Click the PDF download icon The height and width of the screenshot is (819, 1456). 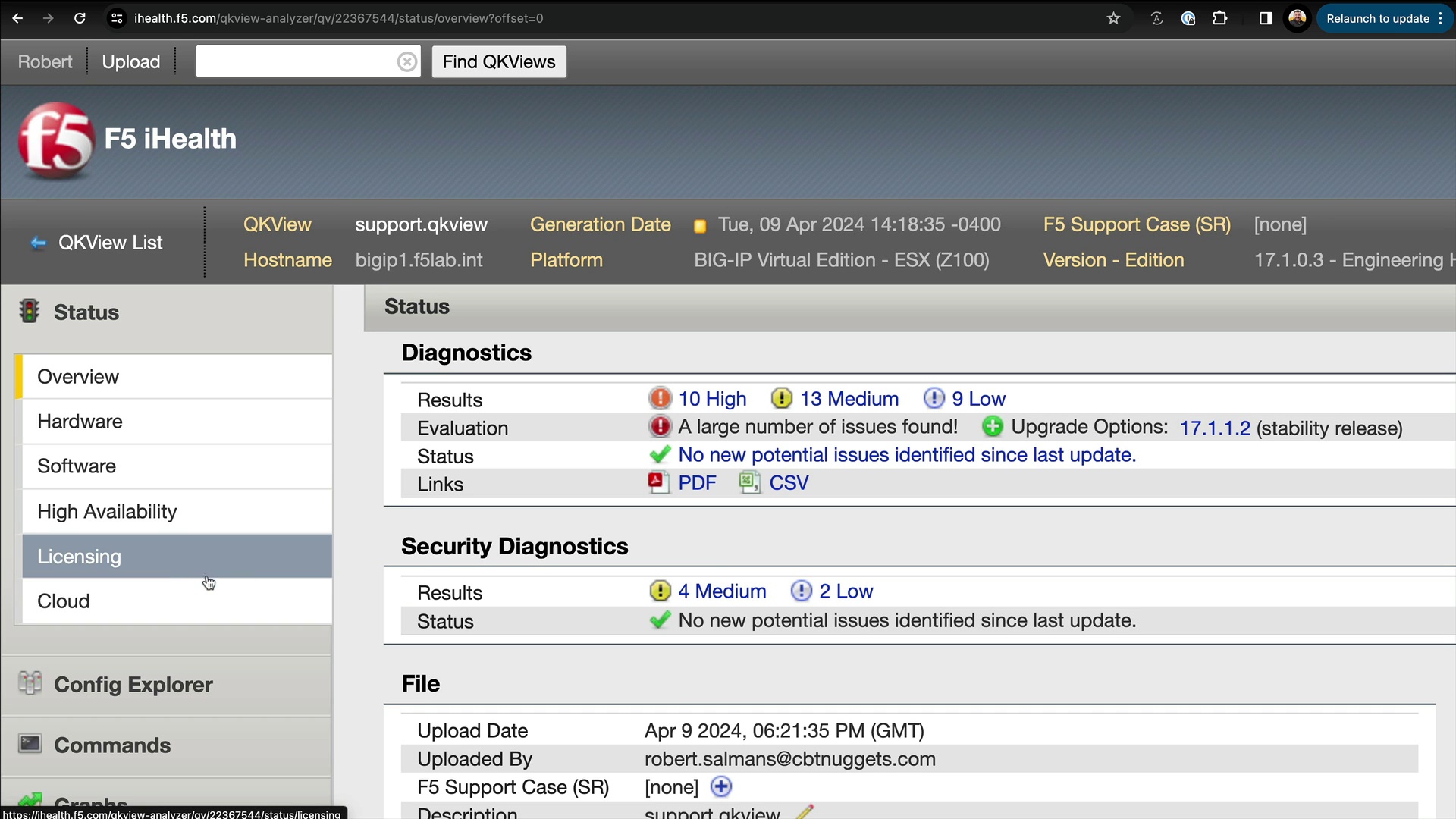pyautogui.click(x=658, y=483)
